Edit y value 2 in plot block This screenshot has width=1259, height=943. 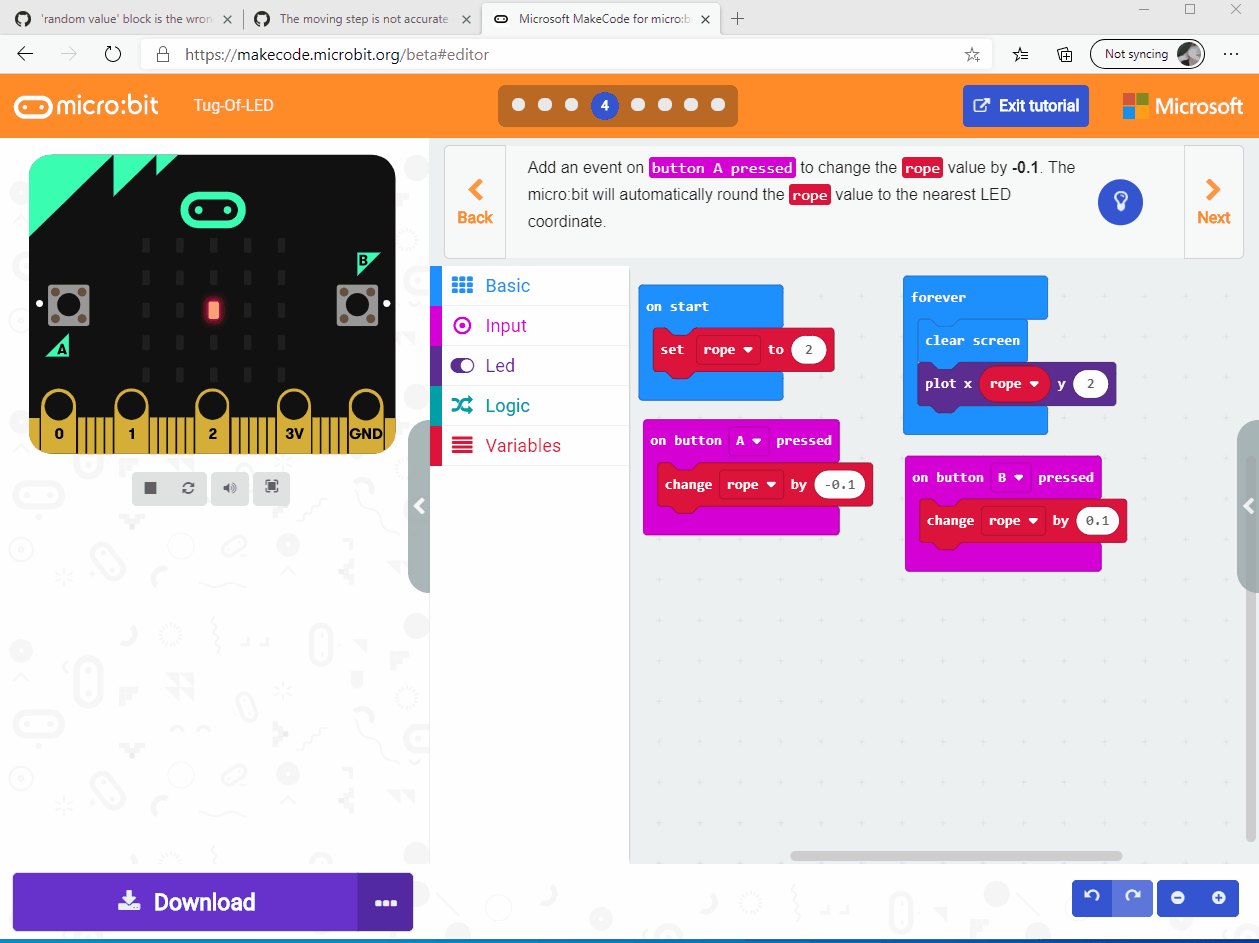(x=1091, y=384)
